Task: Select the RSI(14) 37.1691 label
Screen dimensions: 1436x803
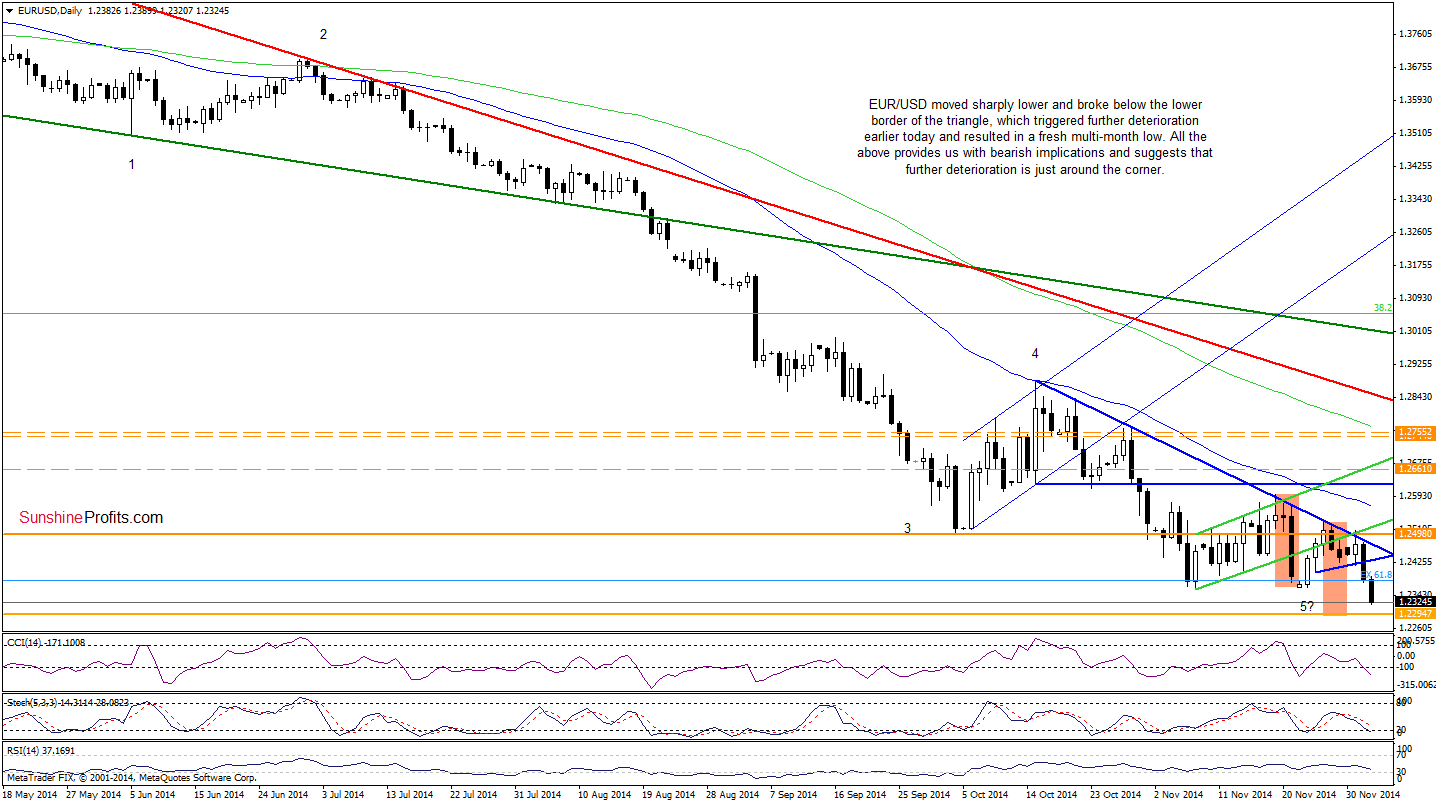Action: [40, 749]
